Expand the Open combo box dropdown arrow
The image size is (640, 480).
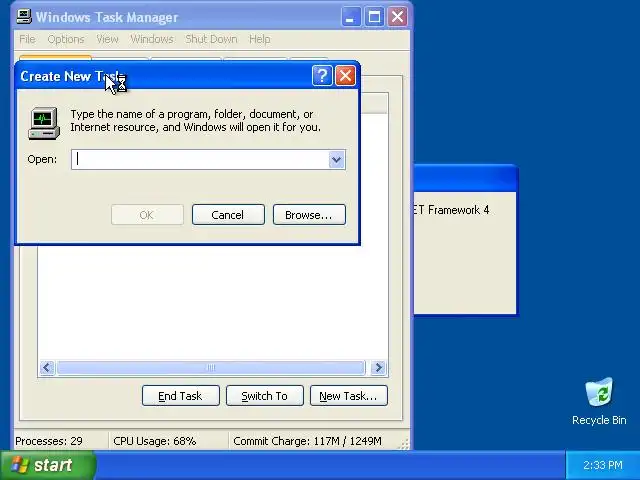336,160
